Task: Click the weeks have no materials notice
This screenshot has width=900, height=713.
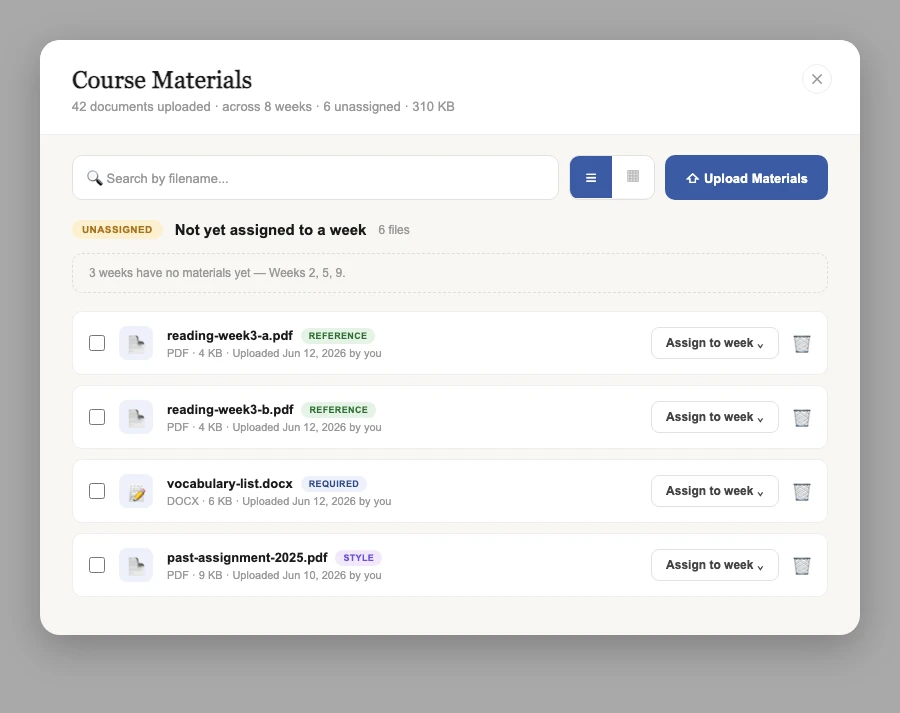Action: point(450,273)
